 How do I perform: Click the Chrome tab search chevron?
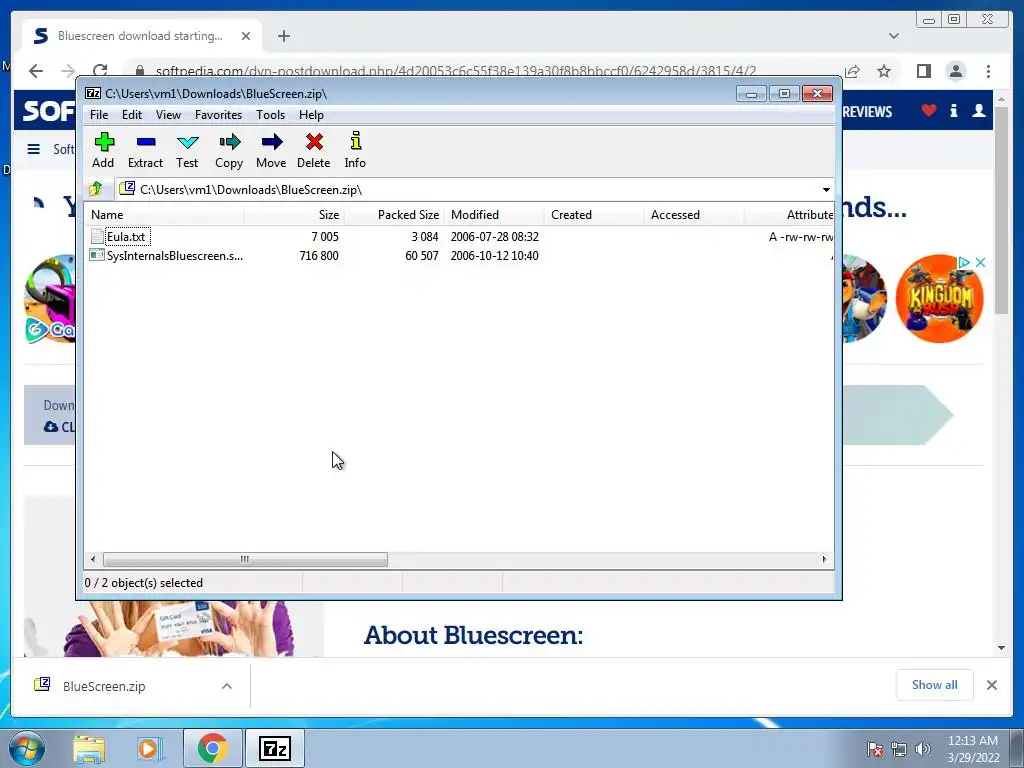click(894, 36)
